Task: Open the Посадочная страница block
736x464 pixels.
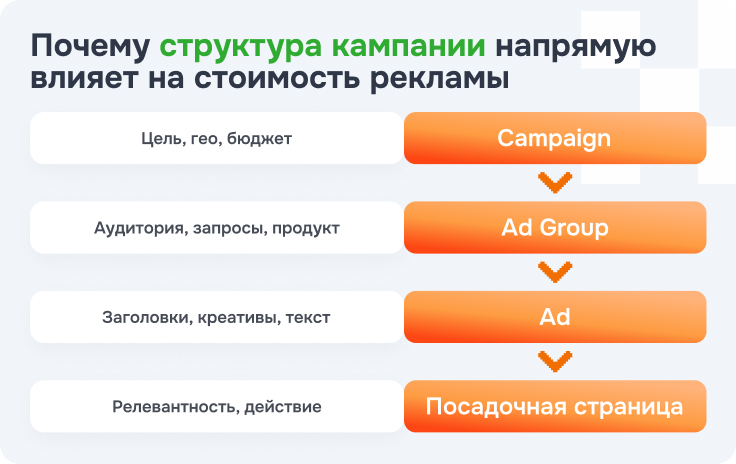Action: coord(554,407)
